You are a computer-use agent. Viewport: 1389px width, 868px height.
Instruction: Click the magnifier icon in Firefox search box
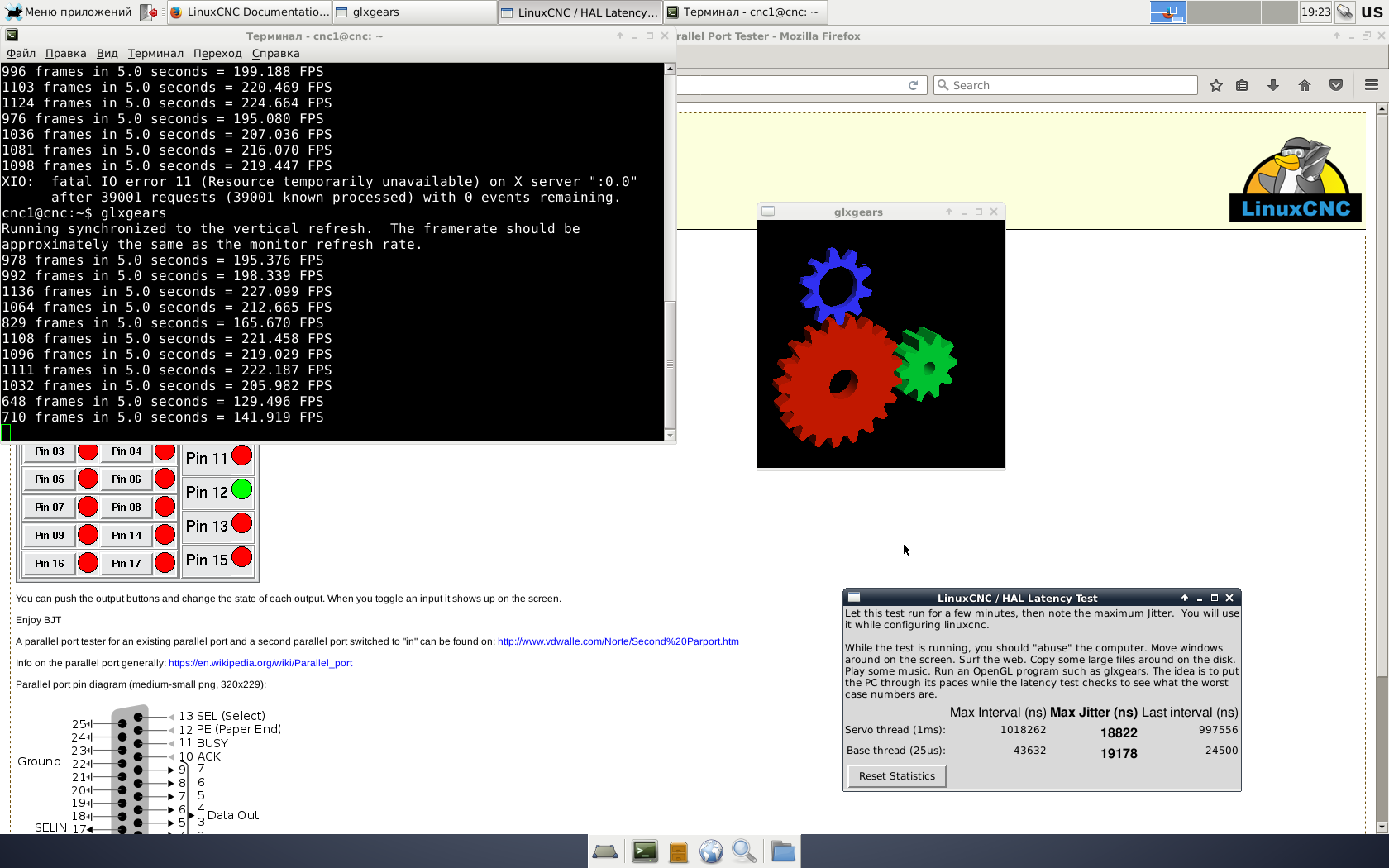point(943,85)
